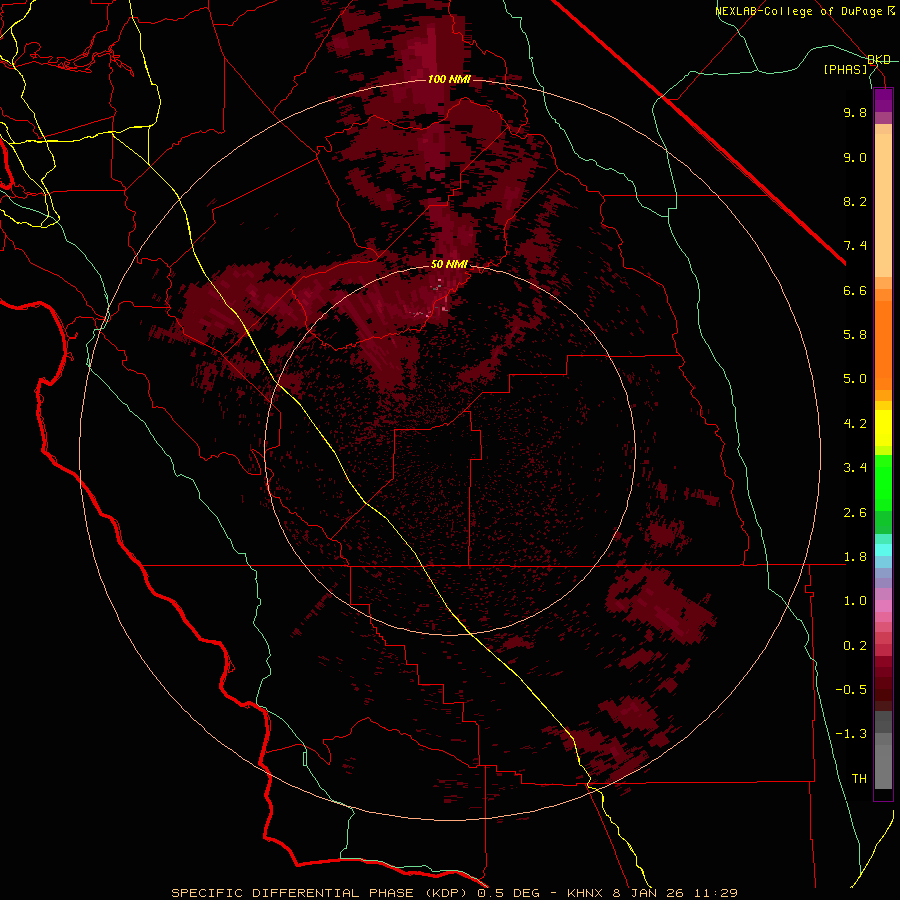Pick the gray band at the scale bottom

point(883,766)
